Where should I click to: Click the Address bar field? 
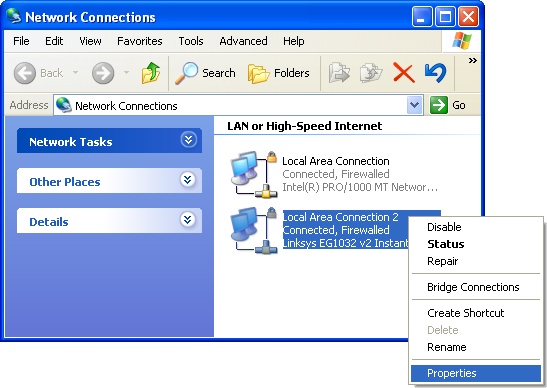tap(238, 105)
